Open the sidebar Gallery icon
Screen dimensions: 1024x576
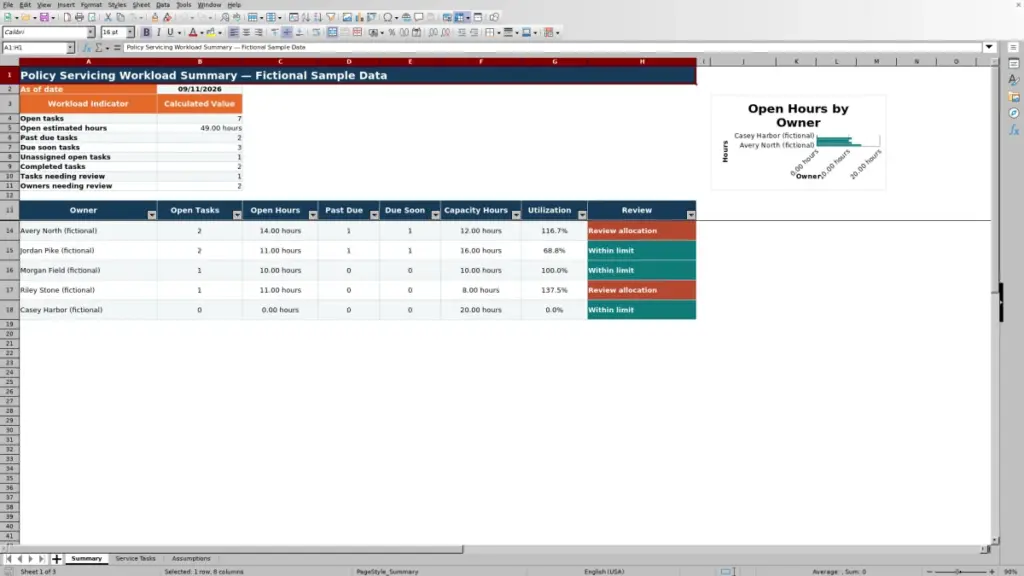pos(1014,97)
